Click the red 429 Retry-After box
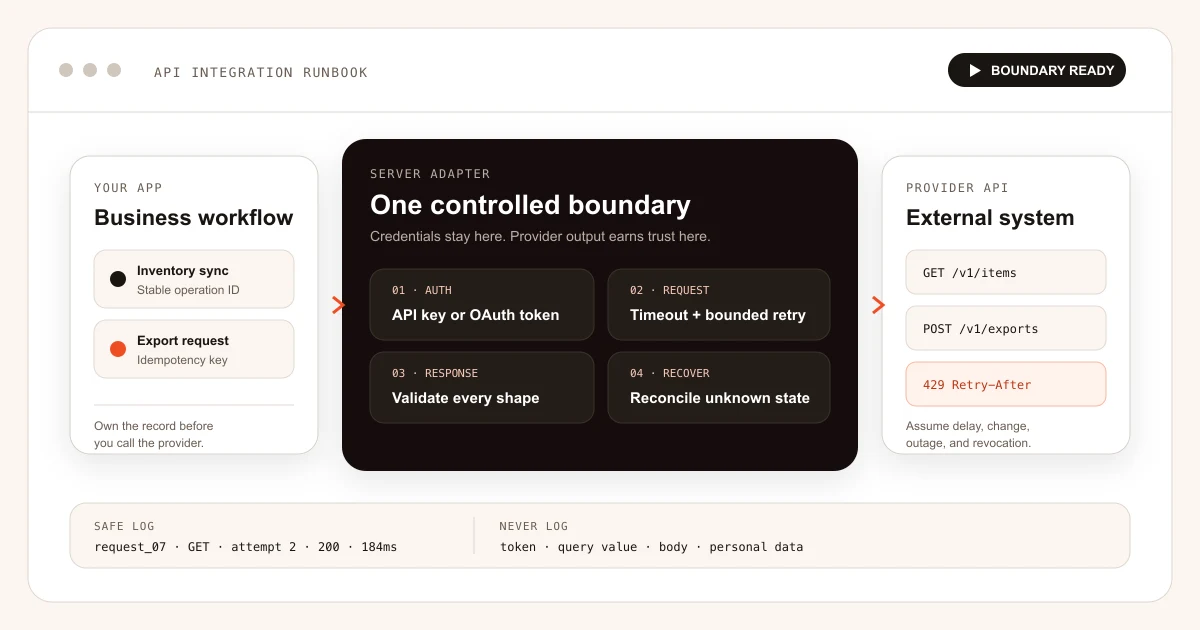The width and height of the screenshot is (1200, 630). [x=1006, y=384]
